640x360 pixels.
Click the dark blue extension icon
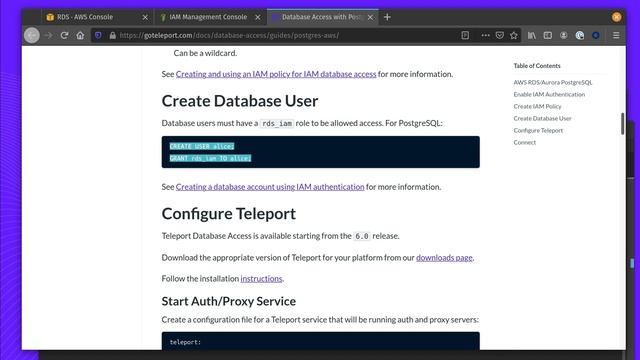[x=596, y=35]
